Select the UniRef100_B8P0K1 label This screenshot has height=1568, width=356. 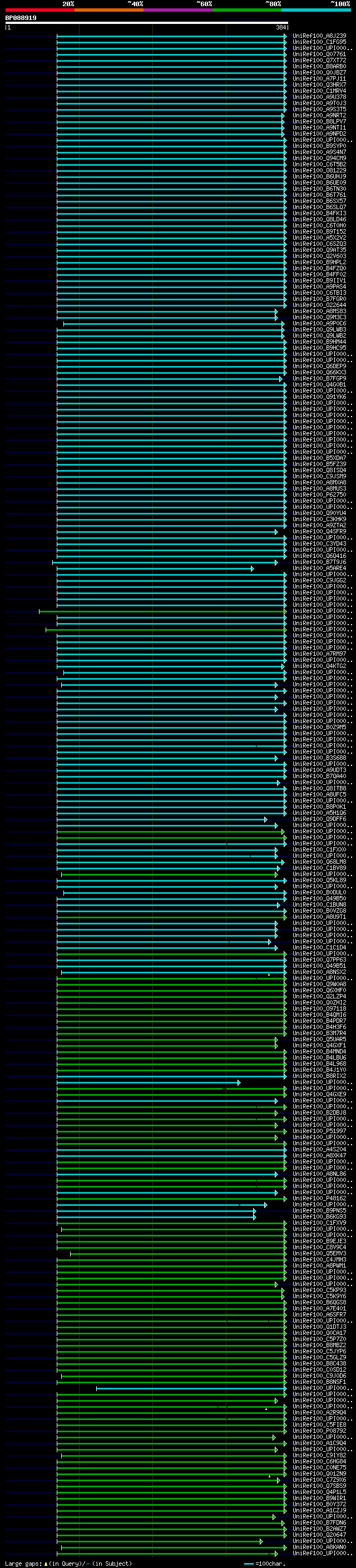coord(319,807)
